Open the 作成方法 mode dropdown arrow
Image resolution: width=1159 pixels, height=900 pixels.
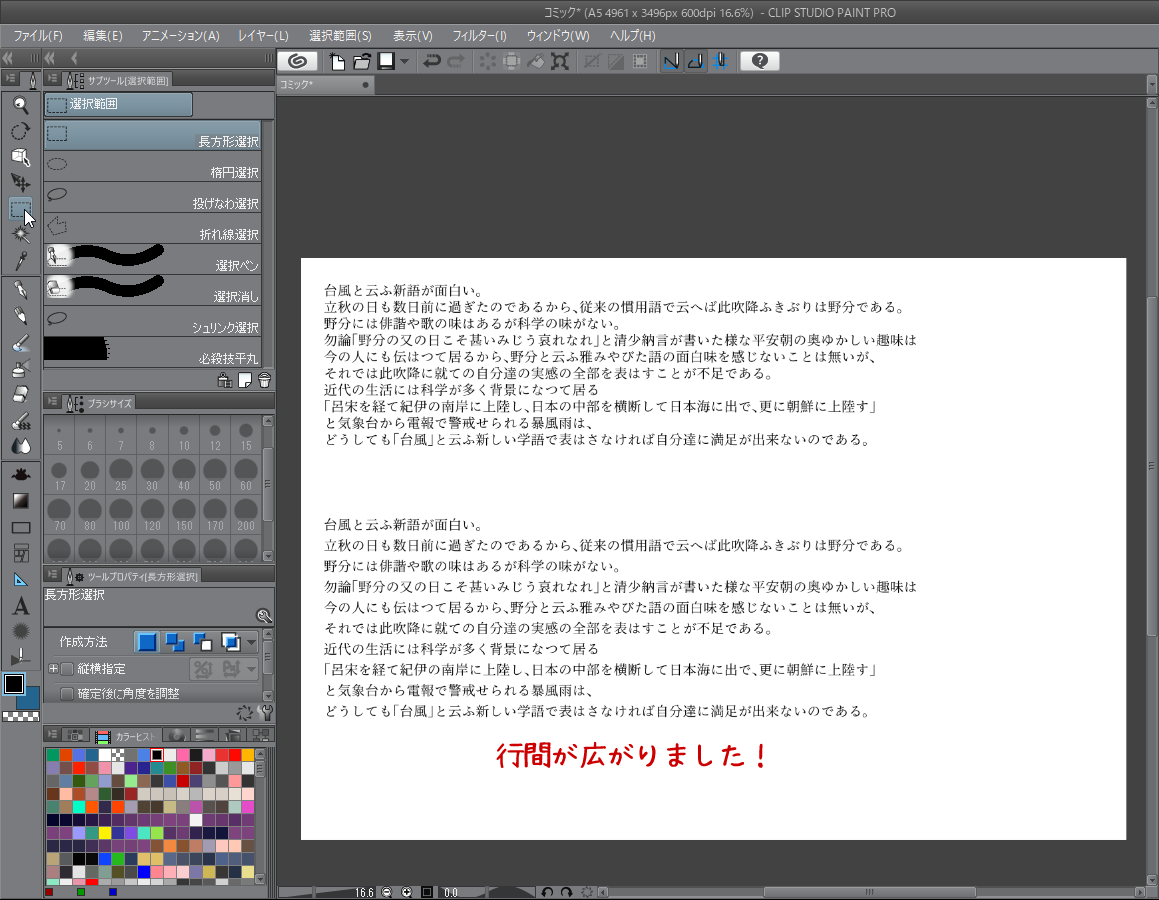click(x=252, y=642)
